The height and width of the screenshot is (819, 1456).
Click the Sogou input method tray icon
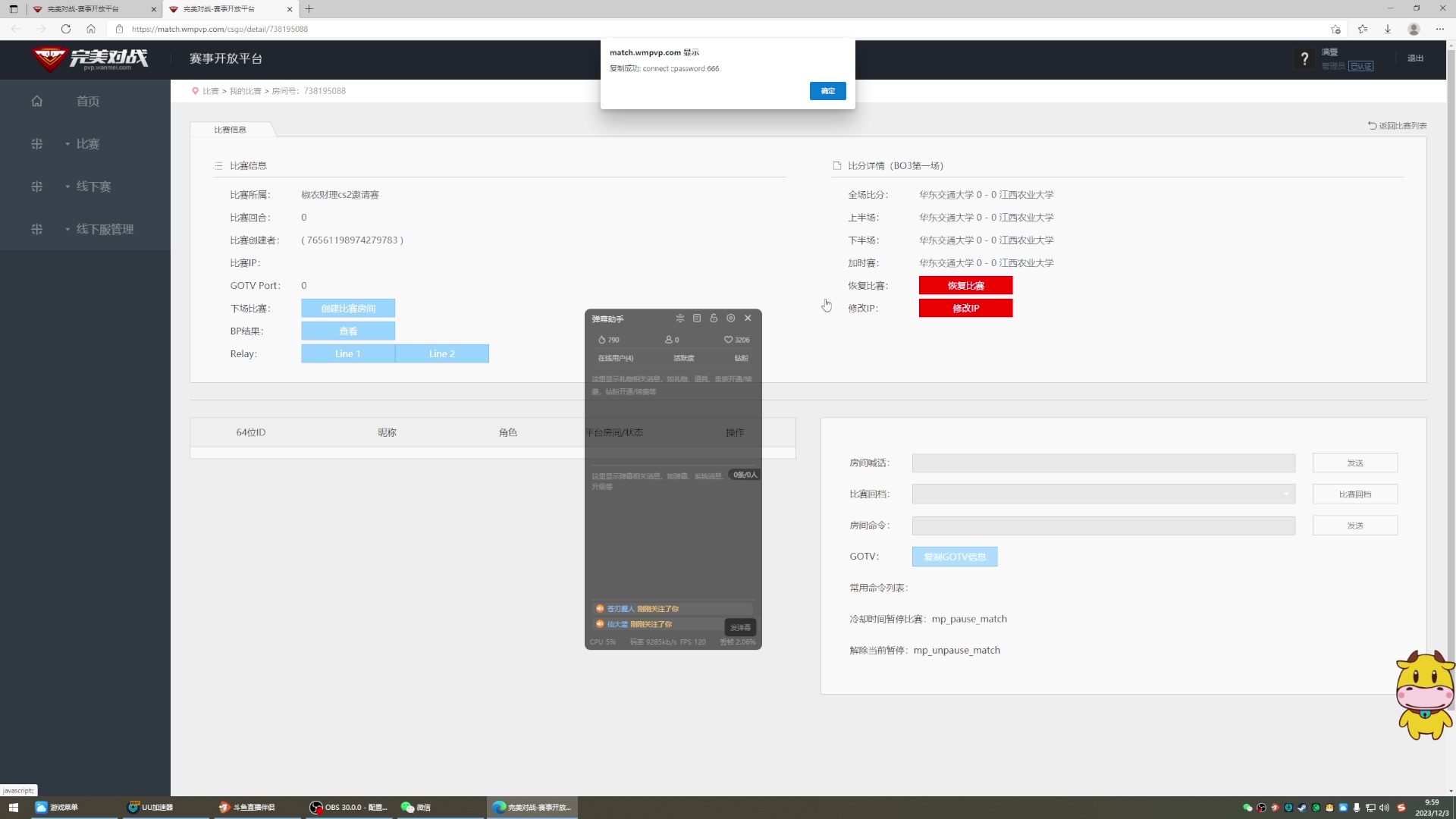click(1401, 808)
